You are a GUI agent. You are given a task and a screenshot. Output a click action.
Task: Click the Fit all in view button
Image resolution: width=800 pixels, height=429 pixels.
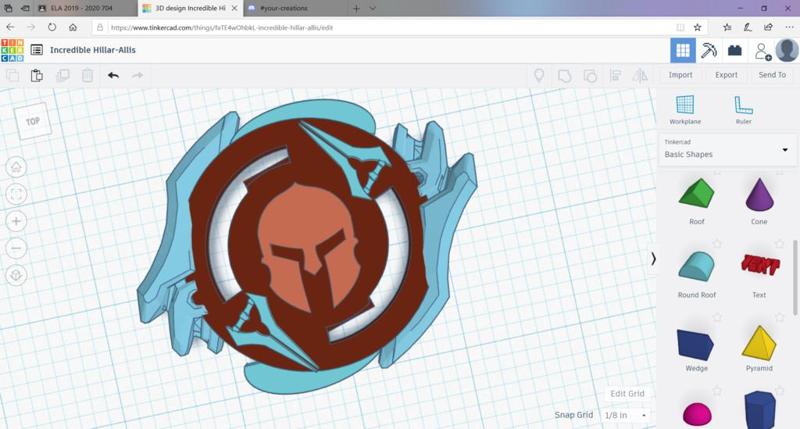coord(16,194)
